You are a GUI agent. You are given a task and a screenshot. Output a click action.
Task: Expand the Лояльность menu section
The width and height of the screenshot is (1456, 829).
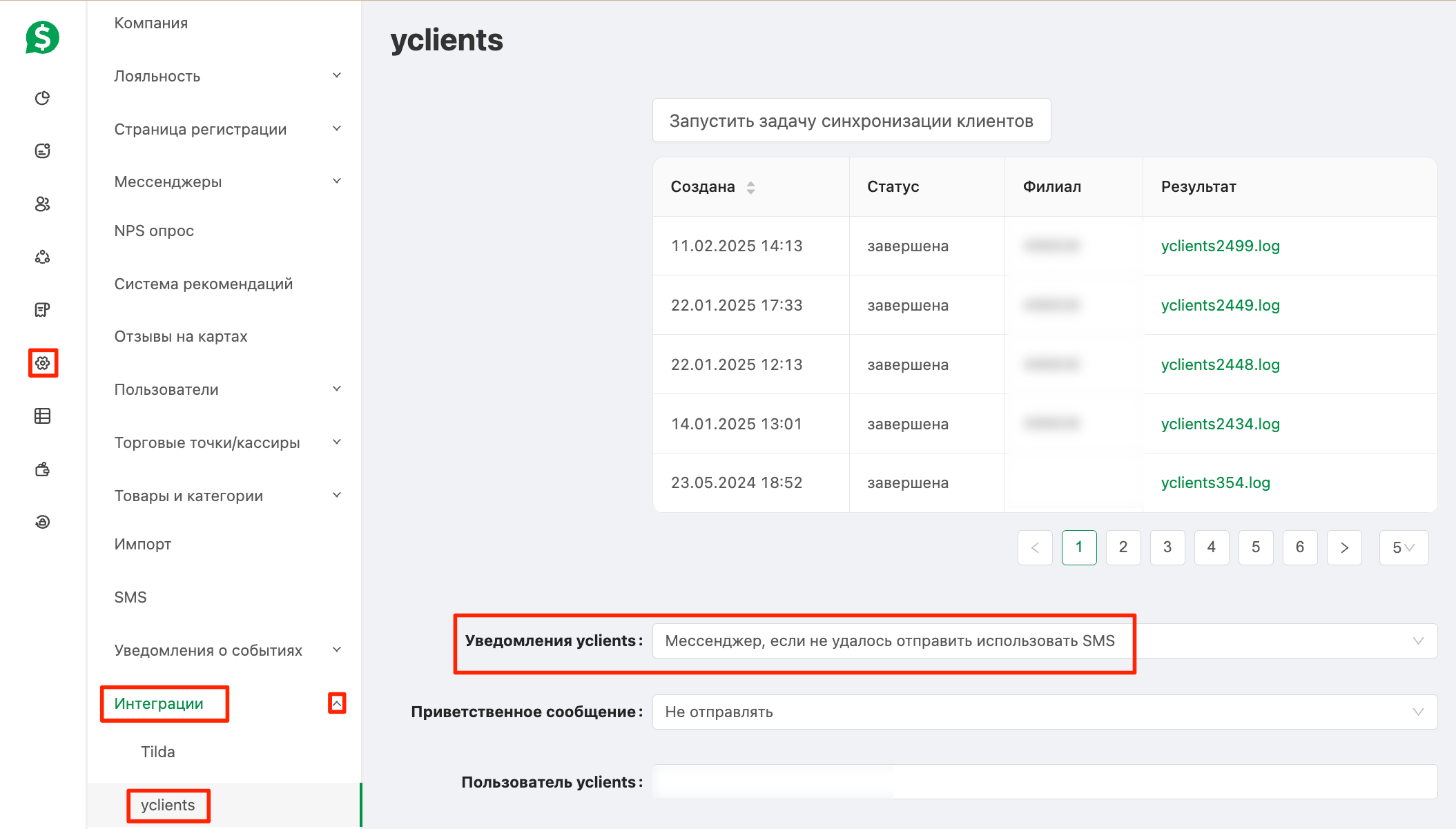click(x=227, y=76)
